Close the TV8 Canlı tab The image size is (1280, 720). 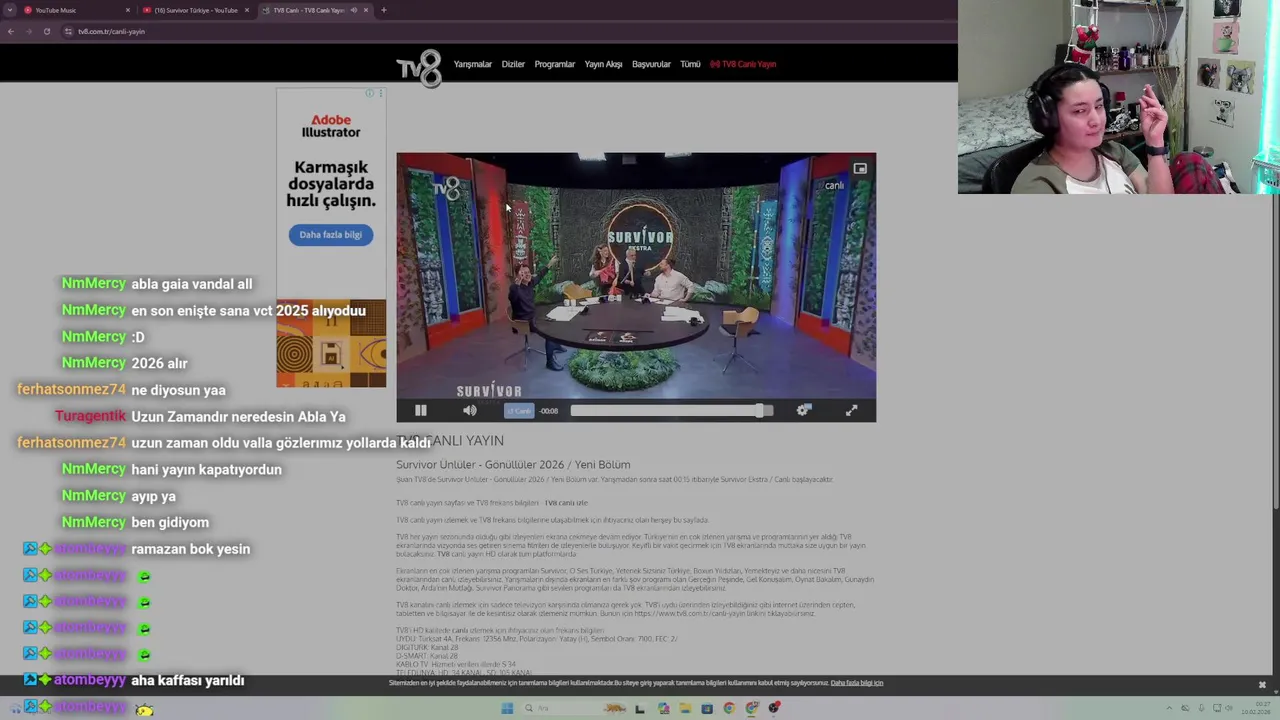(366, 10)
